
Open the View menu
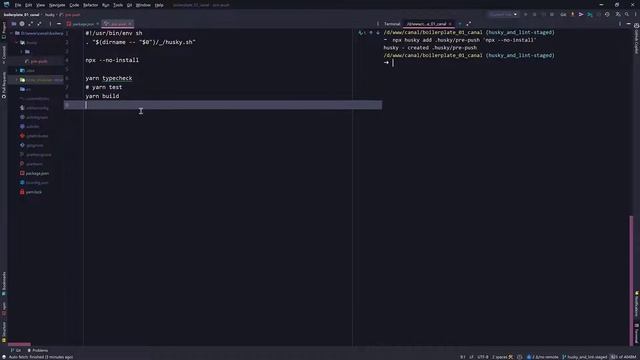(x=40, y=5)
